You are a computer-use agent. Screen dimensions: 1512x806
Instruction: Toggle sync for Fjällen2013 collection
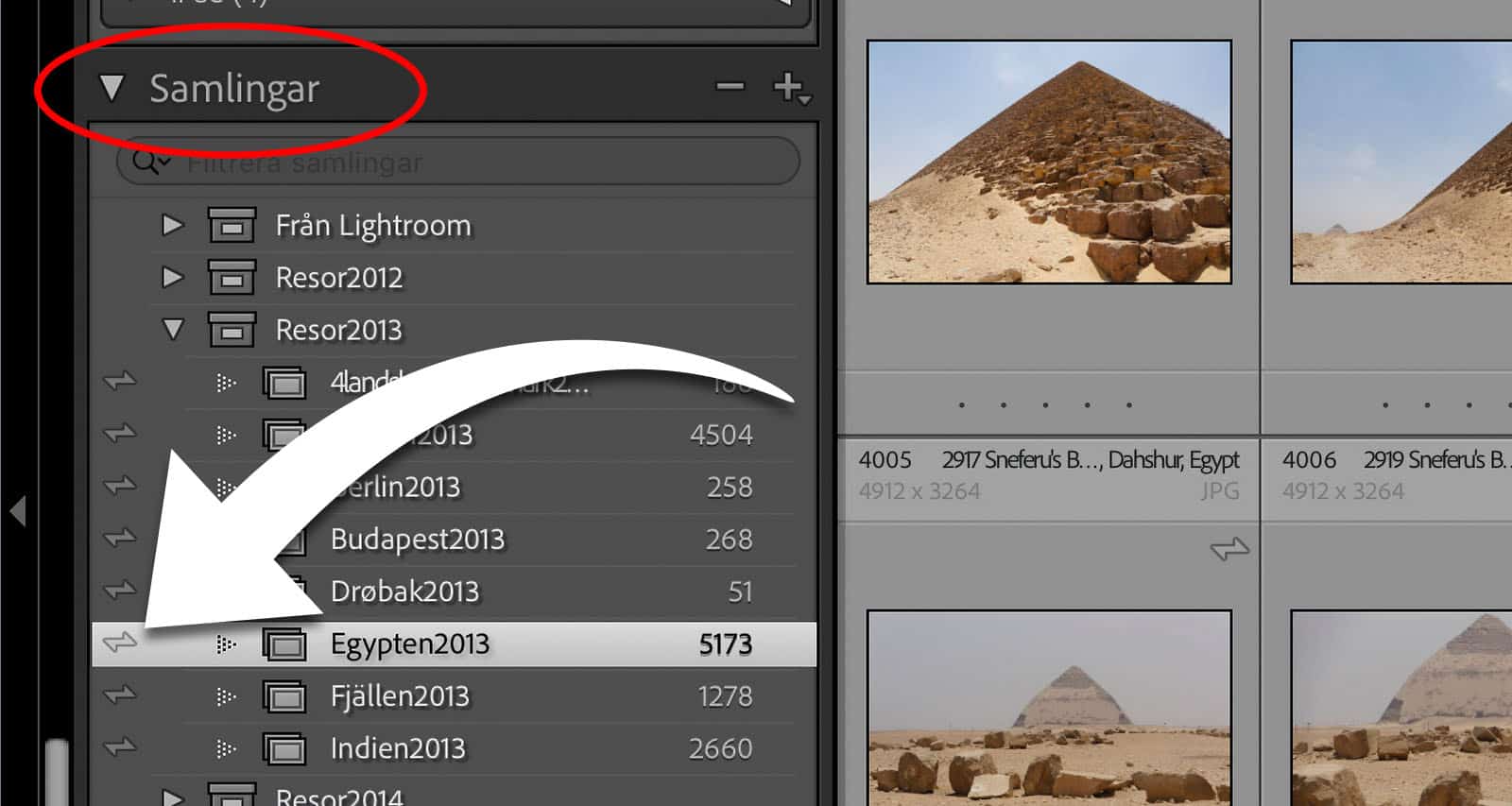[x=120, y=695]
